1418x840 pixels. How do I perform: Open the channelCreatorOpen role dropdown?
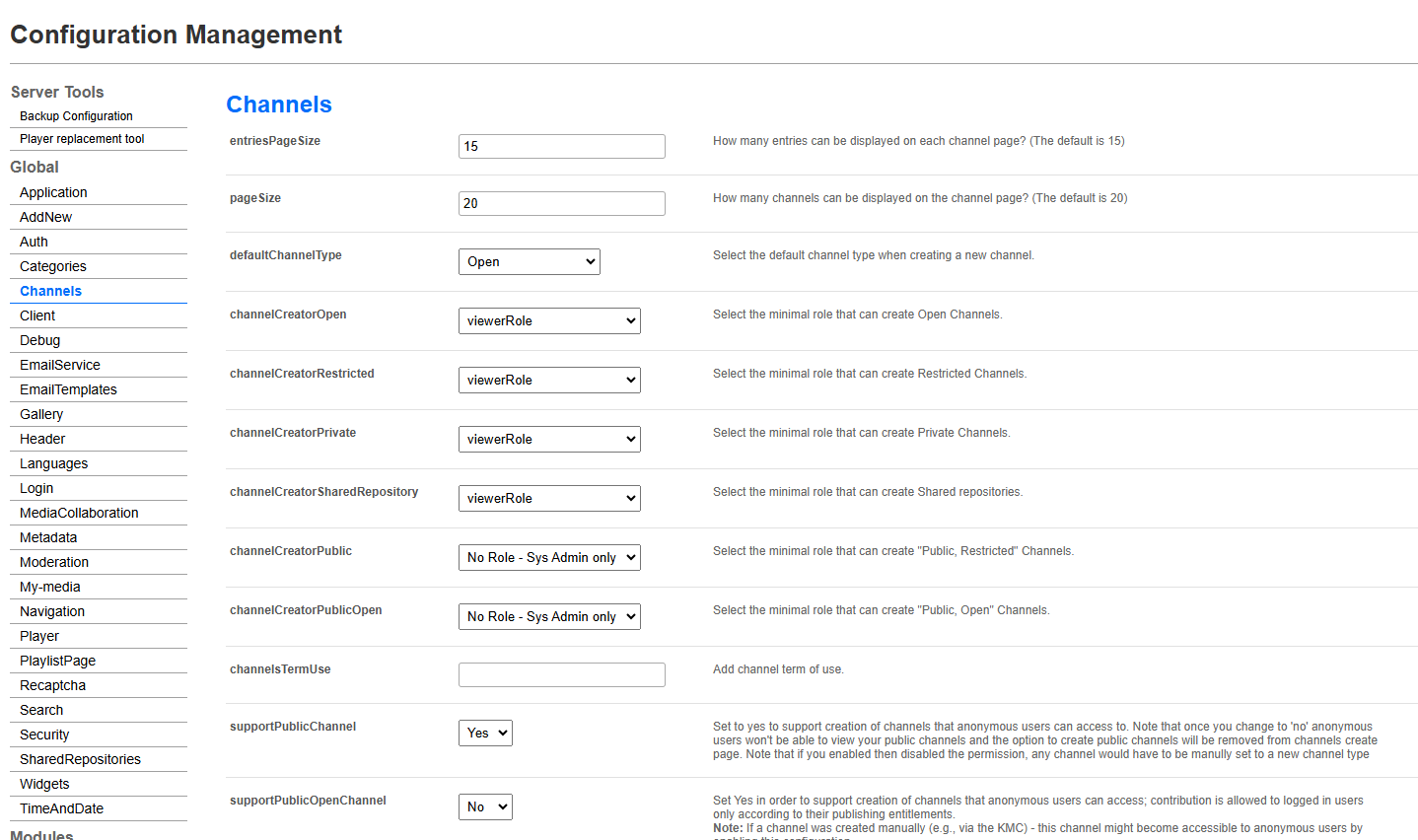pos(549,320)
